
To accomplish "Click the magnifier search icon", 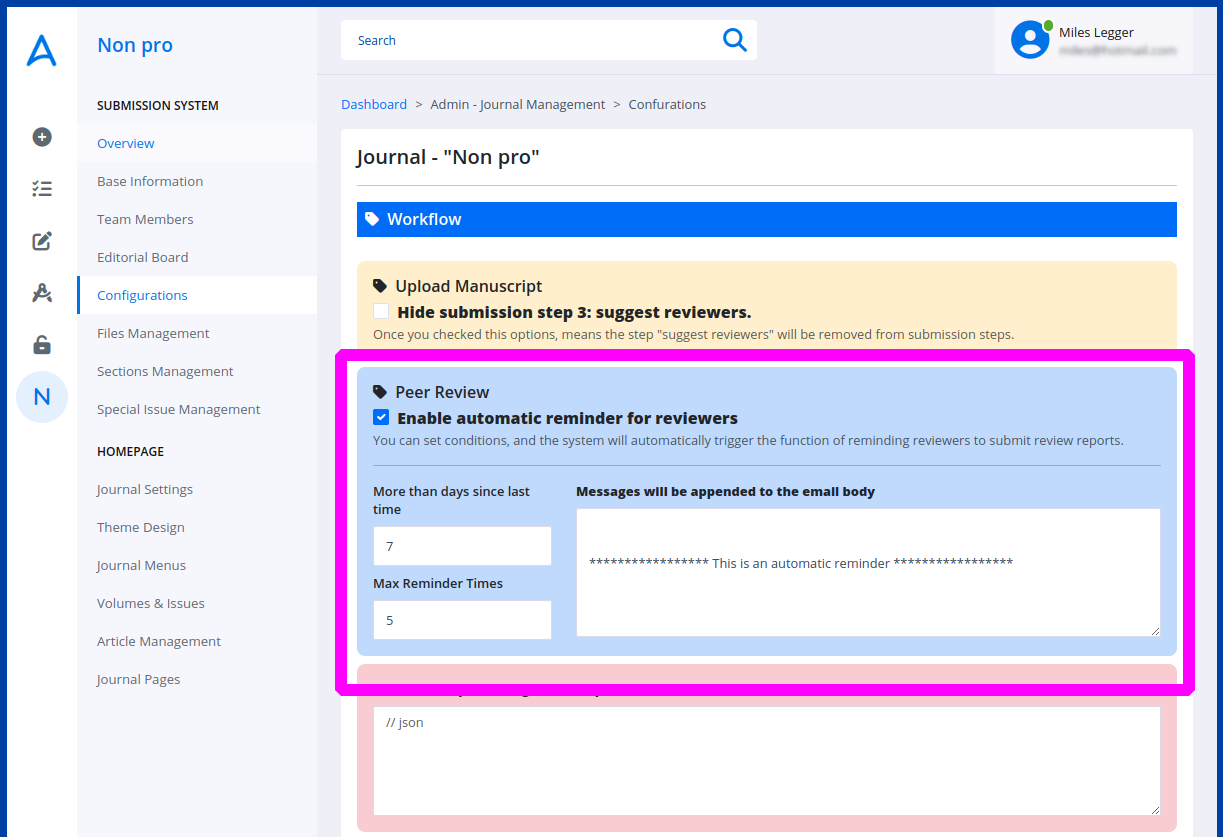I will (x=734, y=40).
